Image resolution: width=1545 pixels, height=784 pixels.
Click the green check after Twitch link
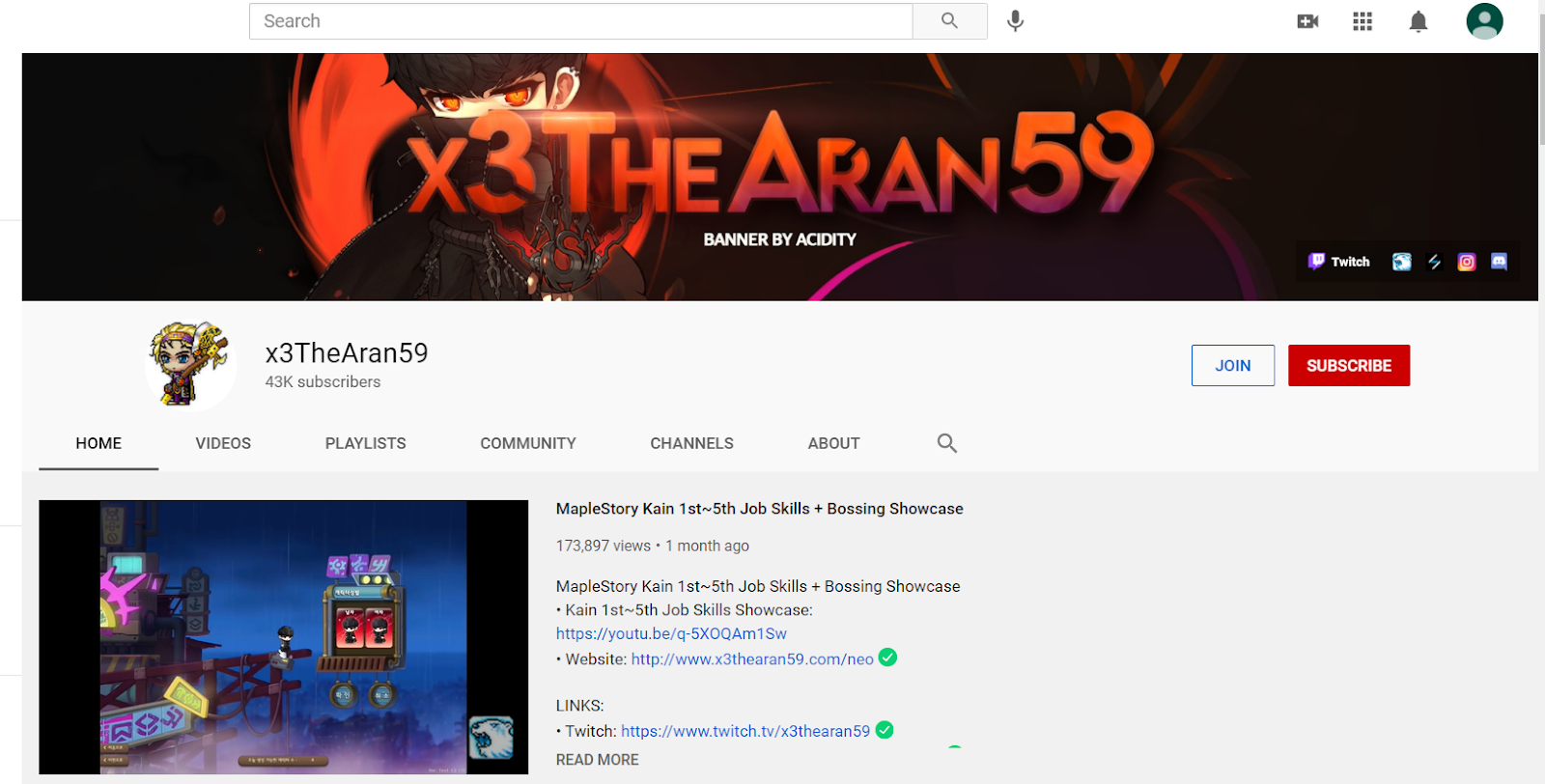pyautogui.click(x=885, y=730)
